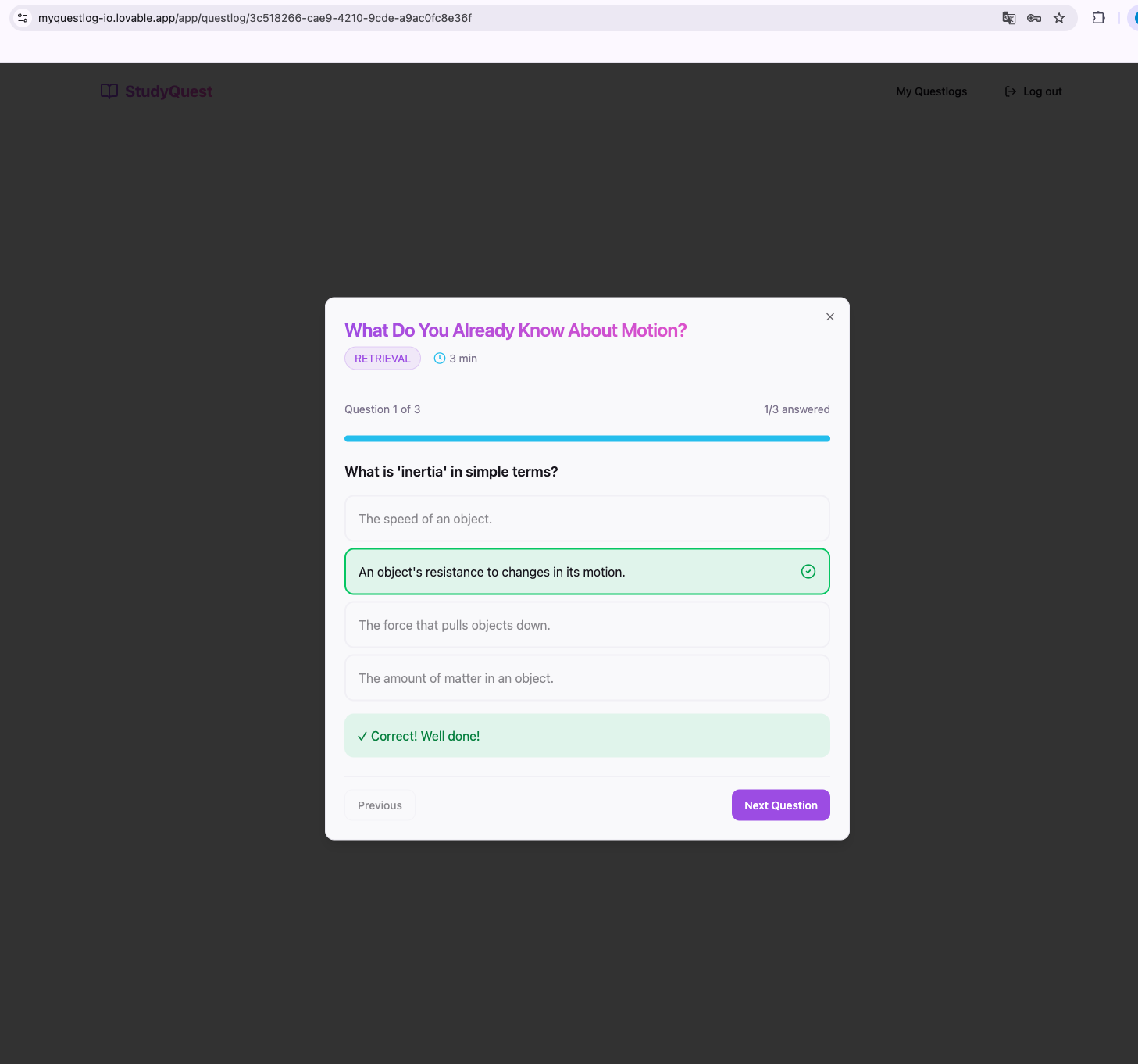Click the green checkmark circle on correct answer
Image resolution: width=1138 pixels, height=1064 pixels.
(x=808, y=572)
